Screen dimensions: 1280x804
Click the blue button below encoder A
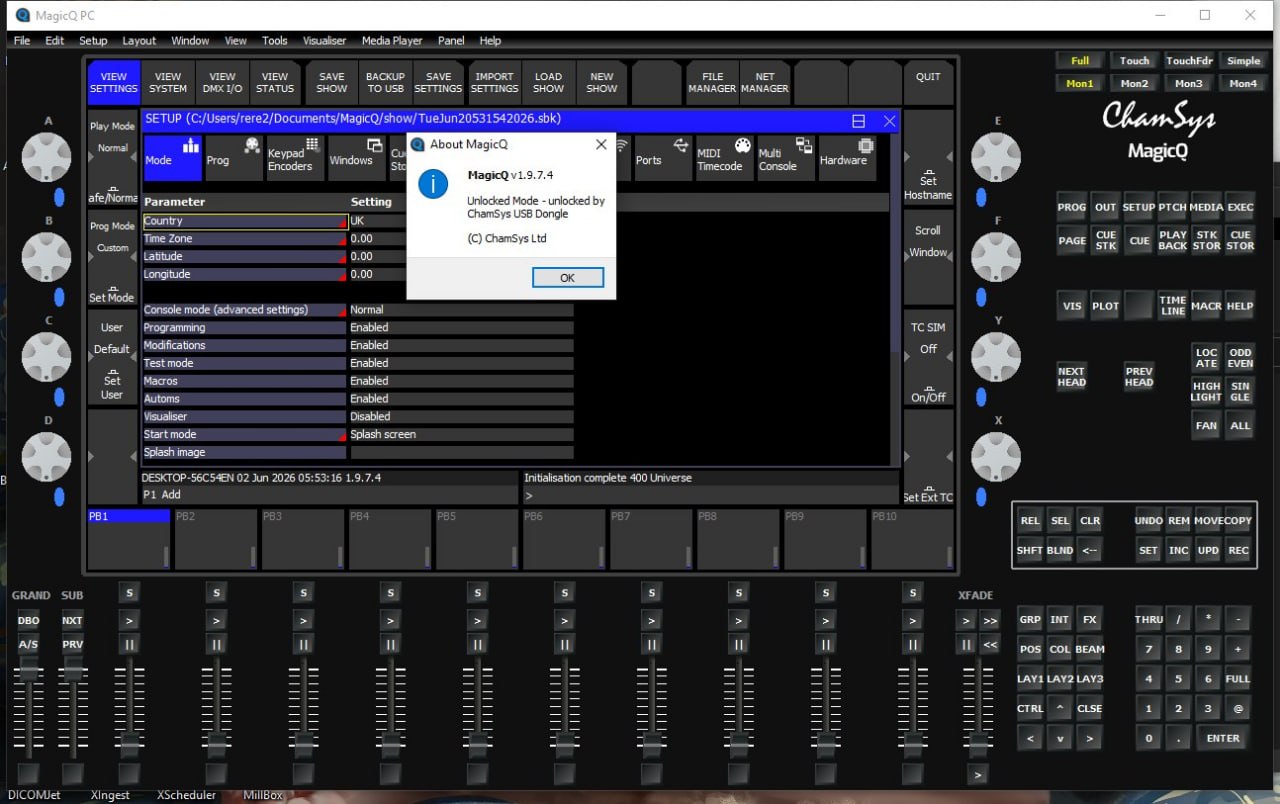point(59,197)
